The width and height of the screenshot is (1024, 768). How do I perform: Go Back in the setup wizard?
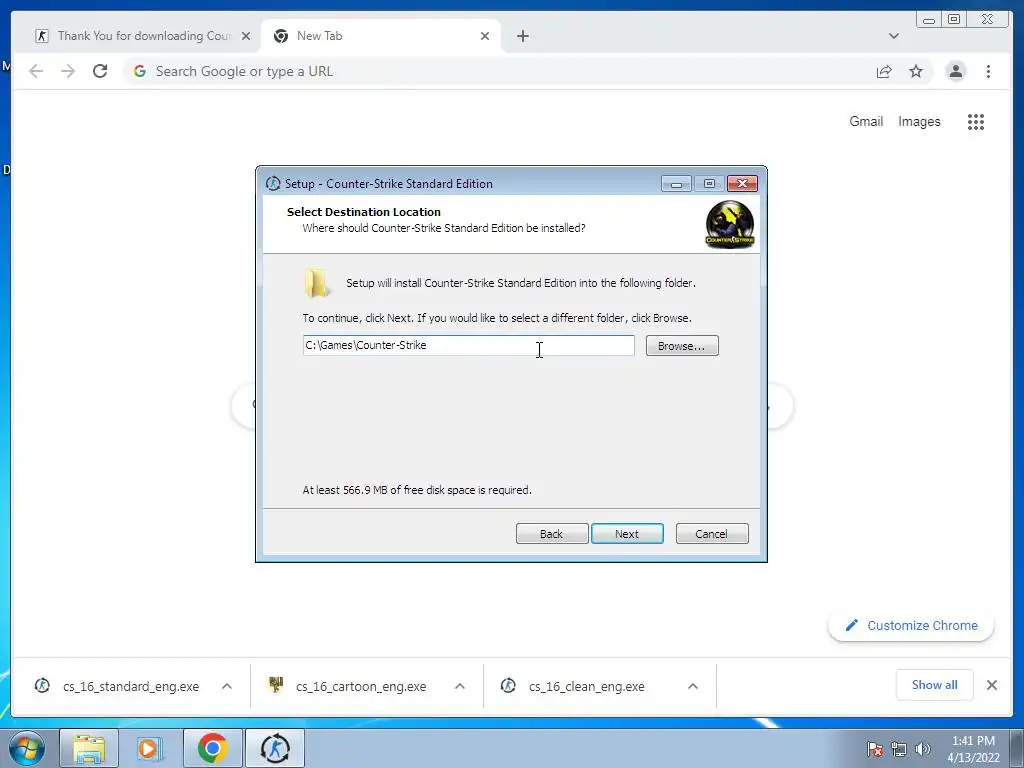pos(552,534)
